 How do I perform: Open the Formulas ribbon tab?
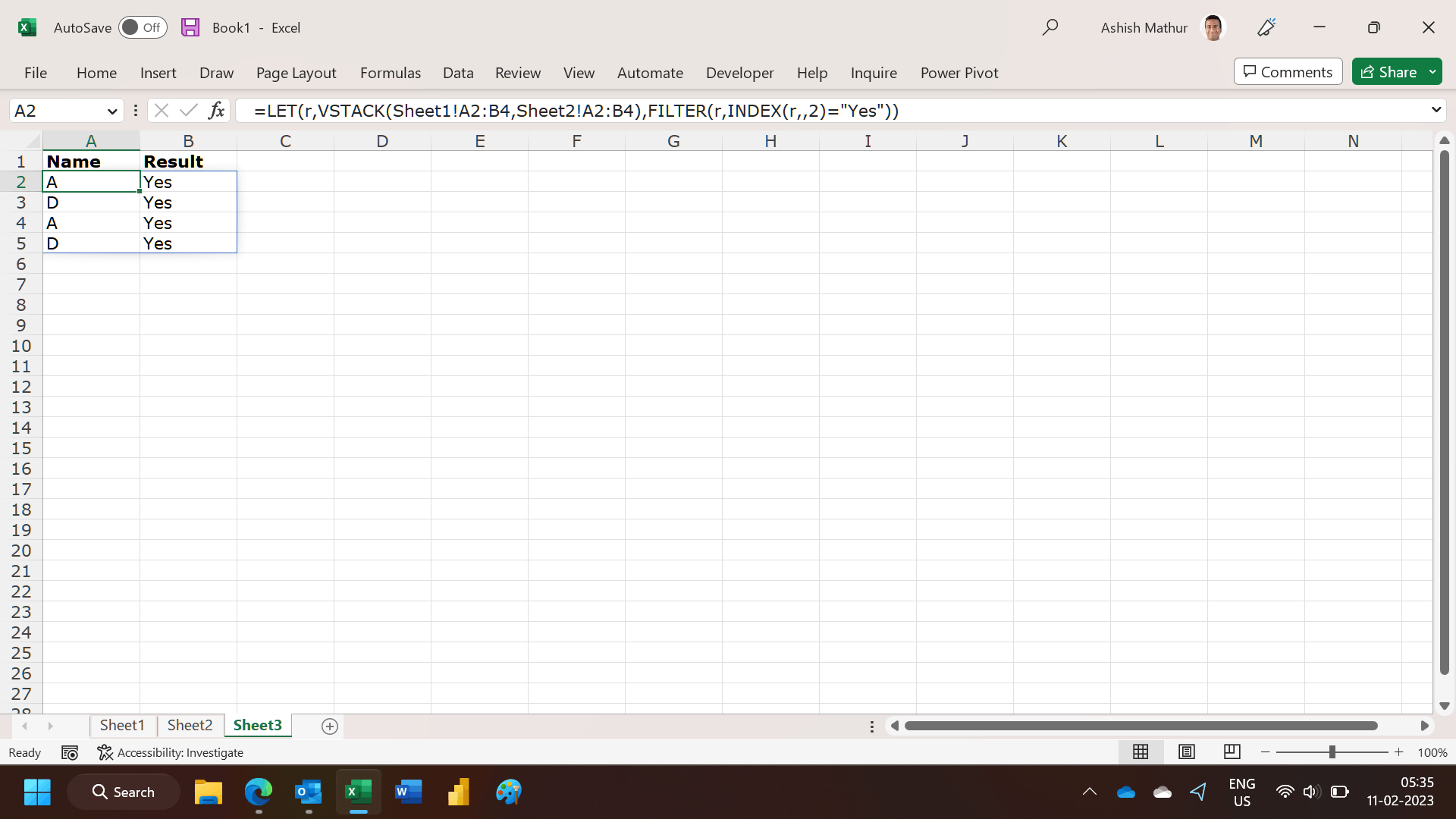[390, 73]
